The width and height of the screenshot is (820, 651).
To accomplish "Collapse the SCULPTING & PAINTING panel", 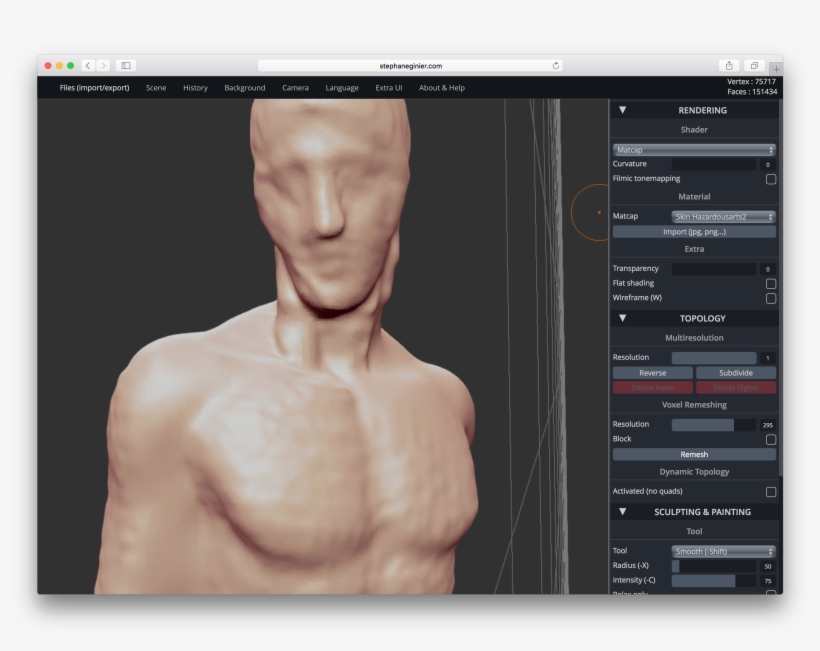I will [623, 511].
